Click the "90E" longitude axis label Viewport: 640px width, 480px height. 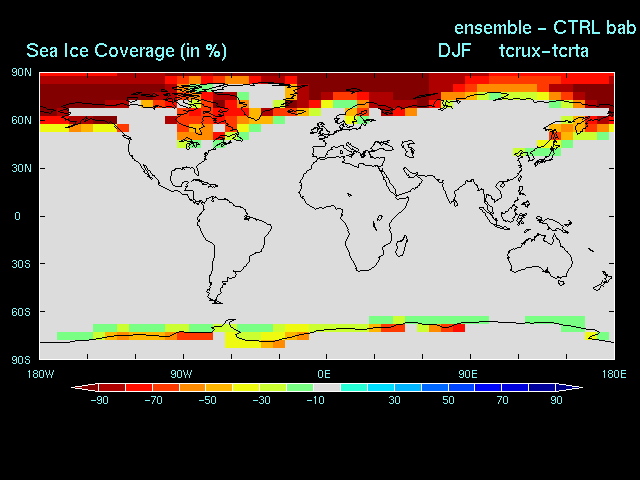click(x=468, y=374)
